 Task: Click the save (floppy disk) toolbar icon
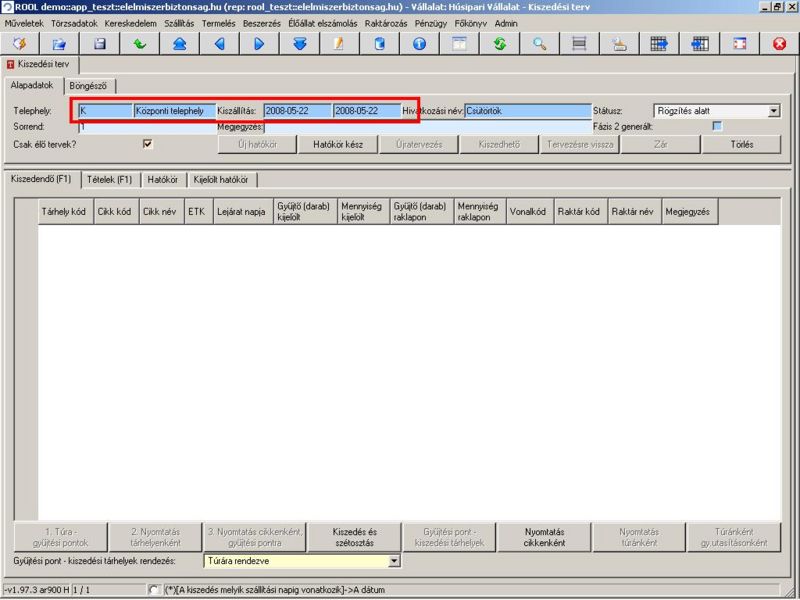99,44
